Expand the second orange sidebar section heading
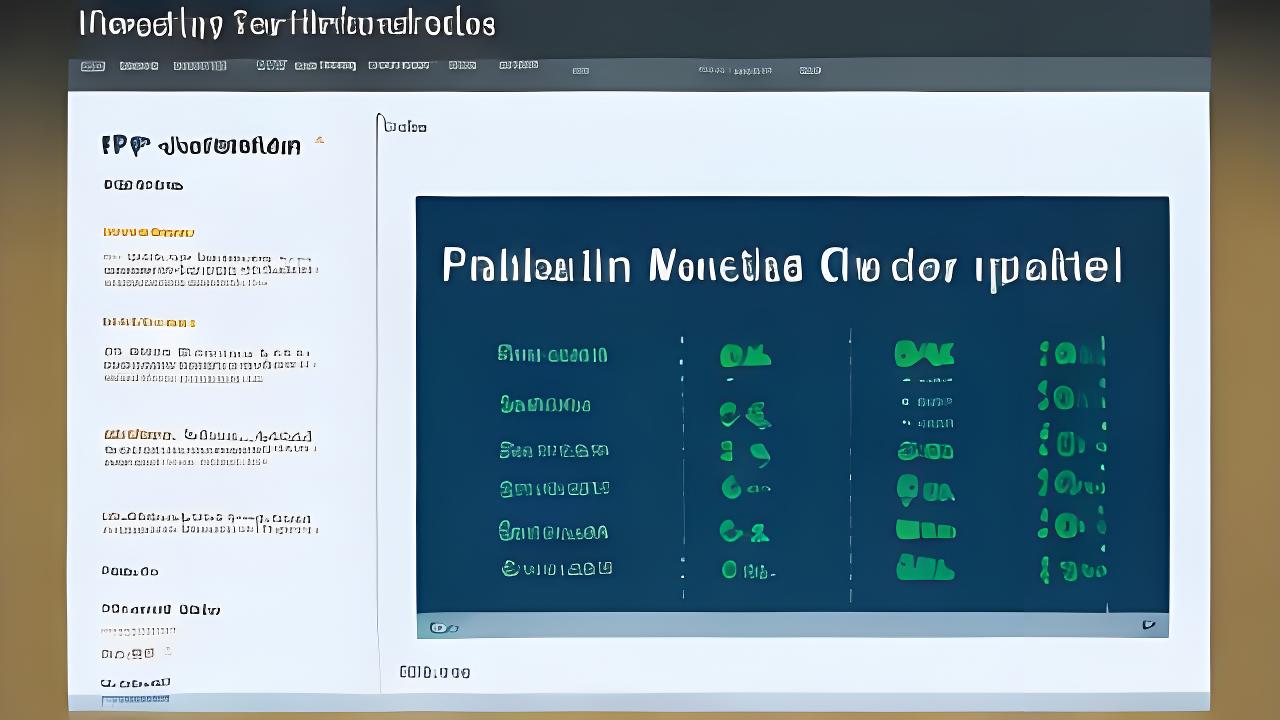The image size is (1280, 720). (148, 323)
